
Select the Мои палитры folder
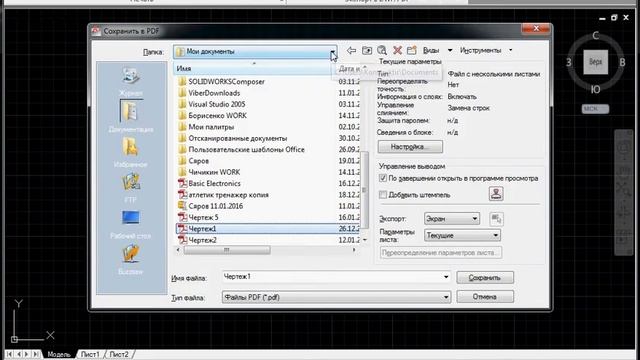pyautogui.click(x=211, y=127)
